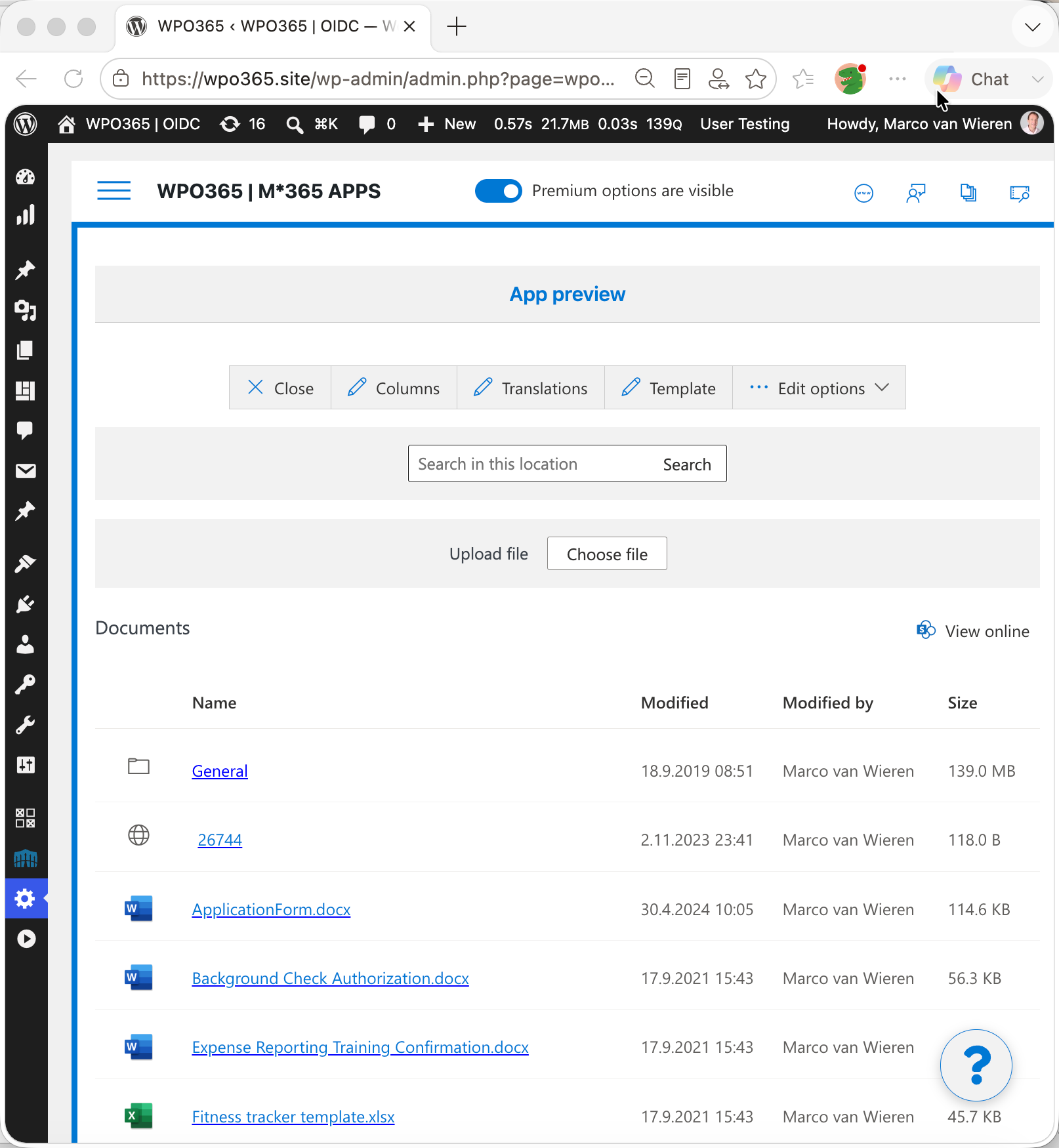Expand the Edit options dropdown

pyautogui.click(x=819, y=388)
